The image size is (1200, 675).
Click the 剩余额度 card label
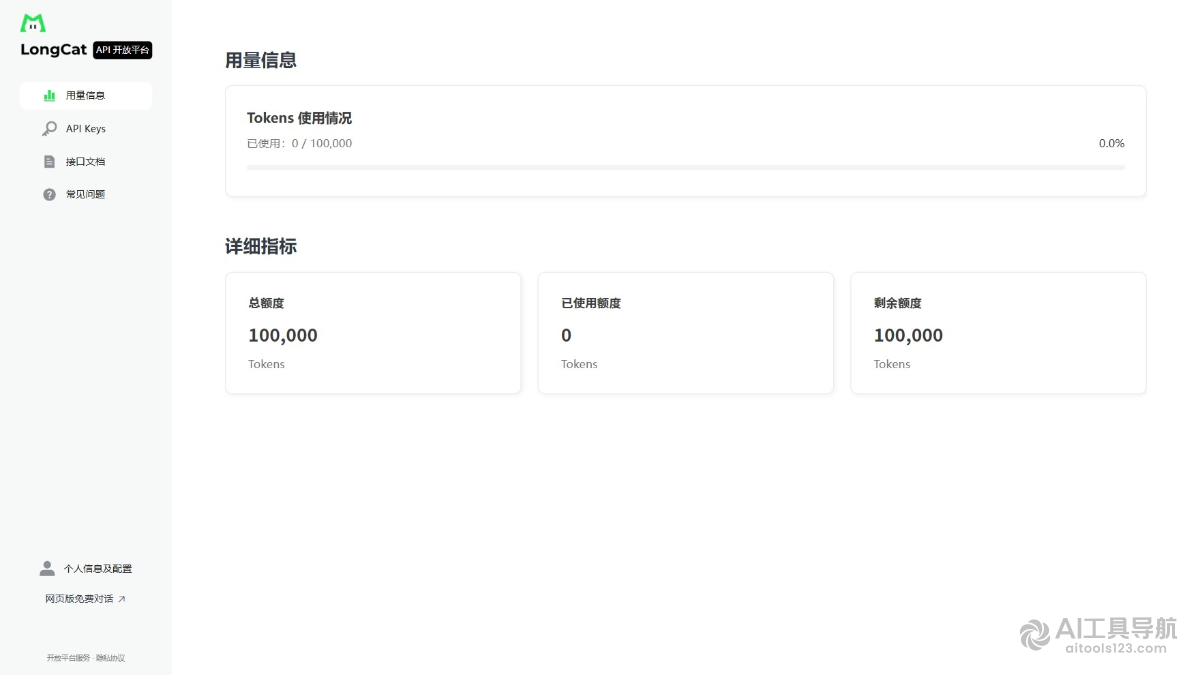tap(897, 303)
